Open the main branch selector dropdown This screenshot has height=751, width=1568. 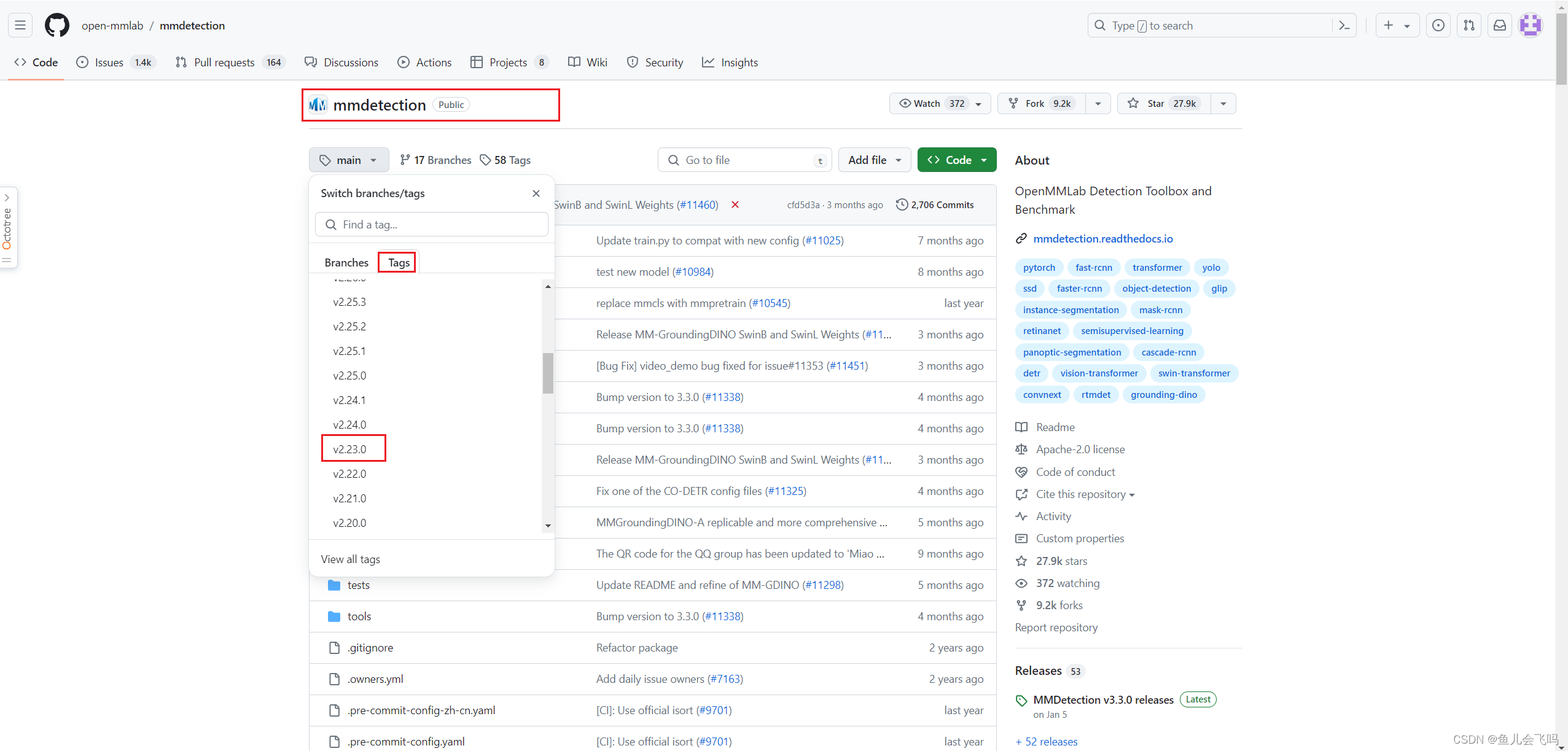pos(348,160)
